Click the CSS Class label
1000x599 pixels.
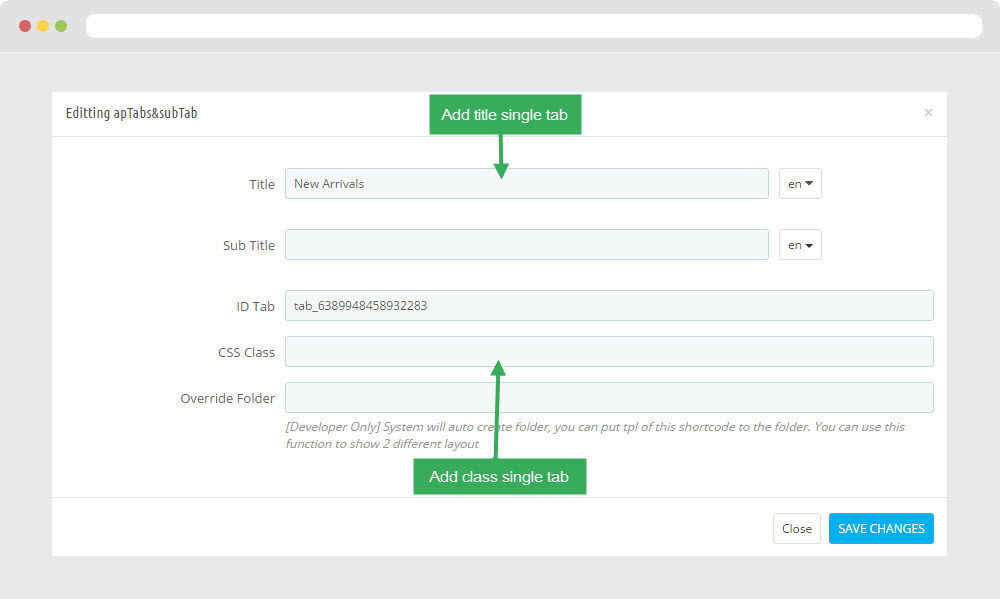246,353
